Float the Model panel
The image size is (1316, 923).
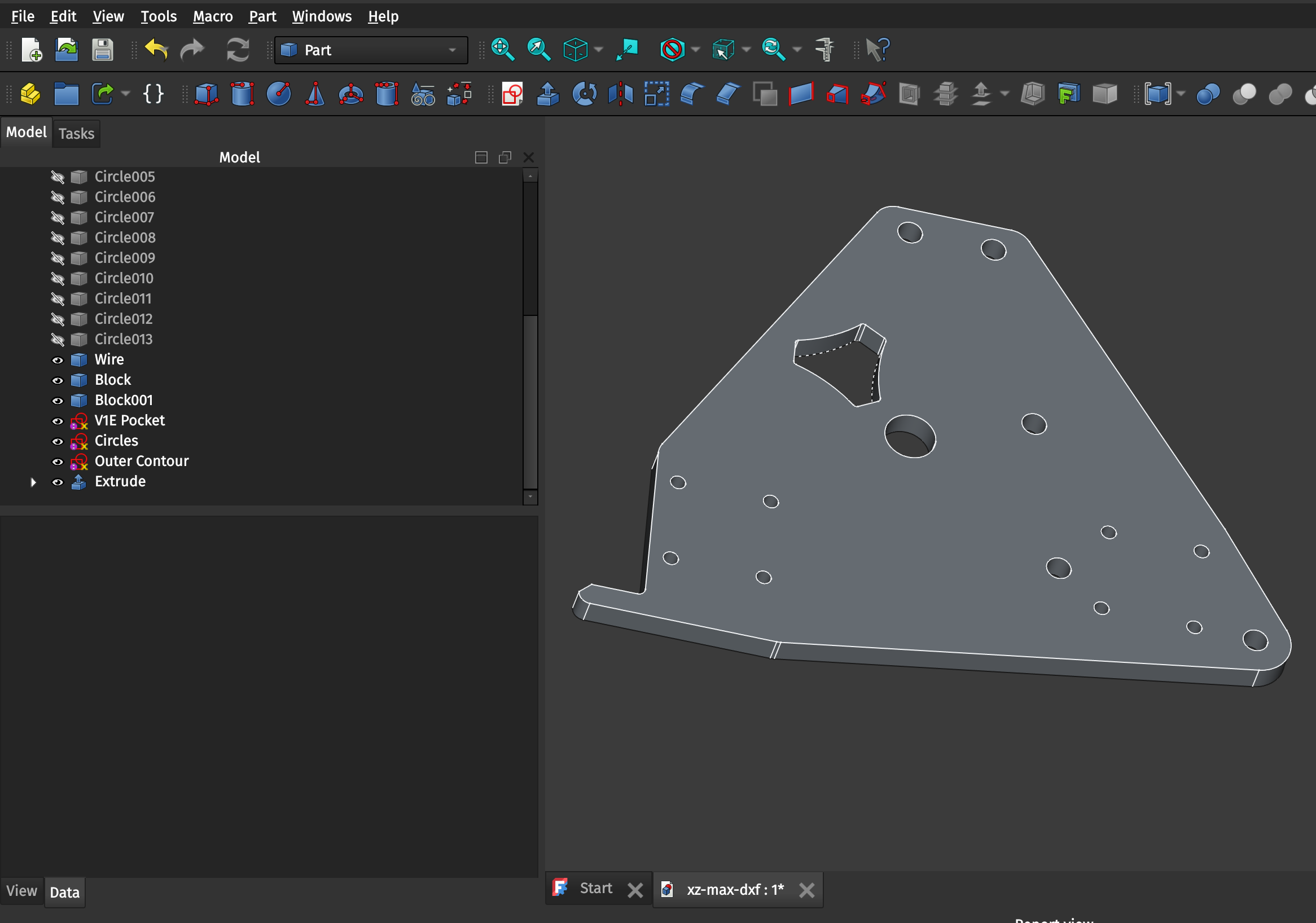click(505, 157)
